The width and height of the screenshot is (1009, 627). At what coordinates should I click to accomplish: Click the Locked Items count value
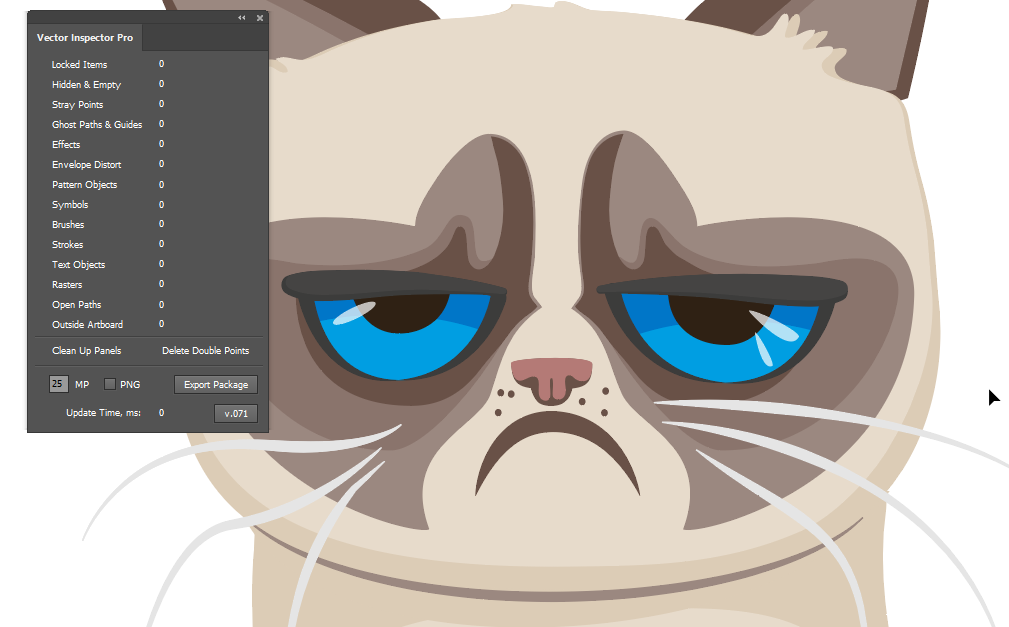point(162,64)
